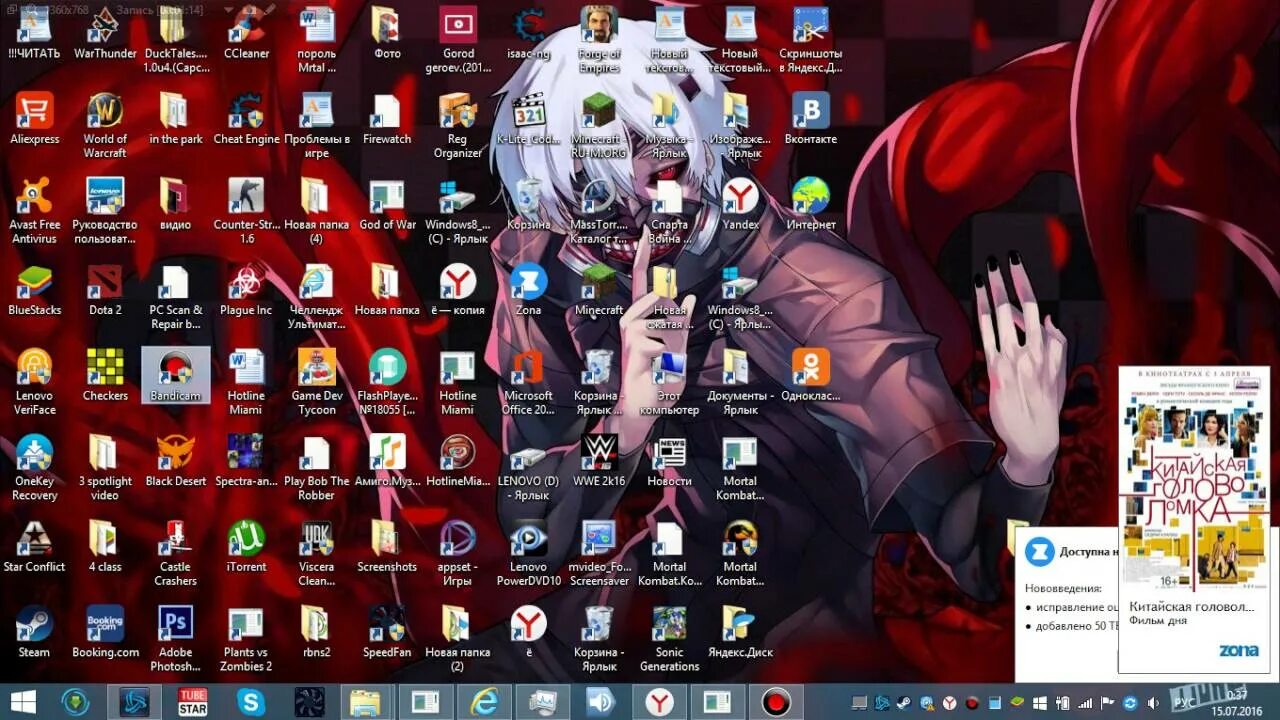Screen dimensions: 1280x720
Task: Open the taskbar clock and date
Action: coord(1237,702)
